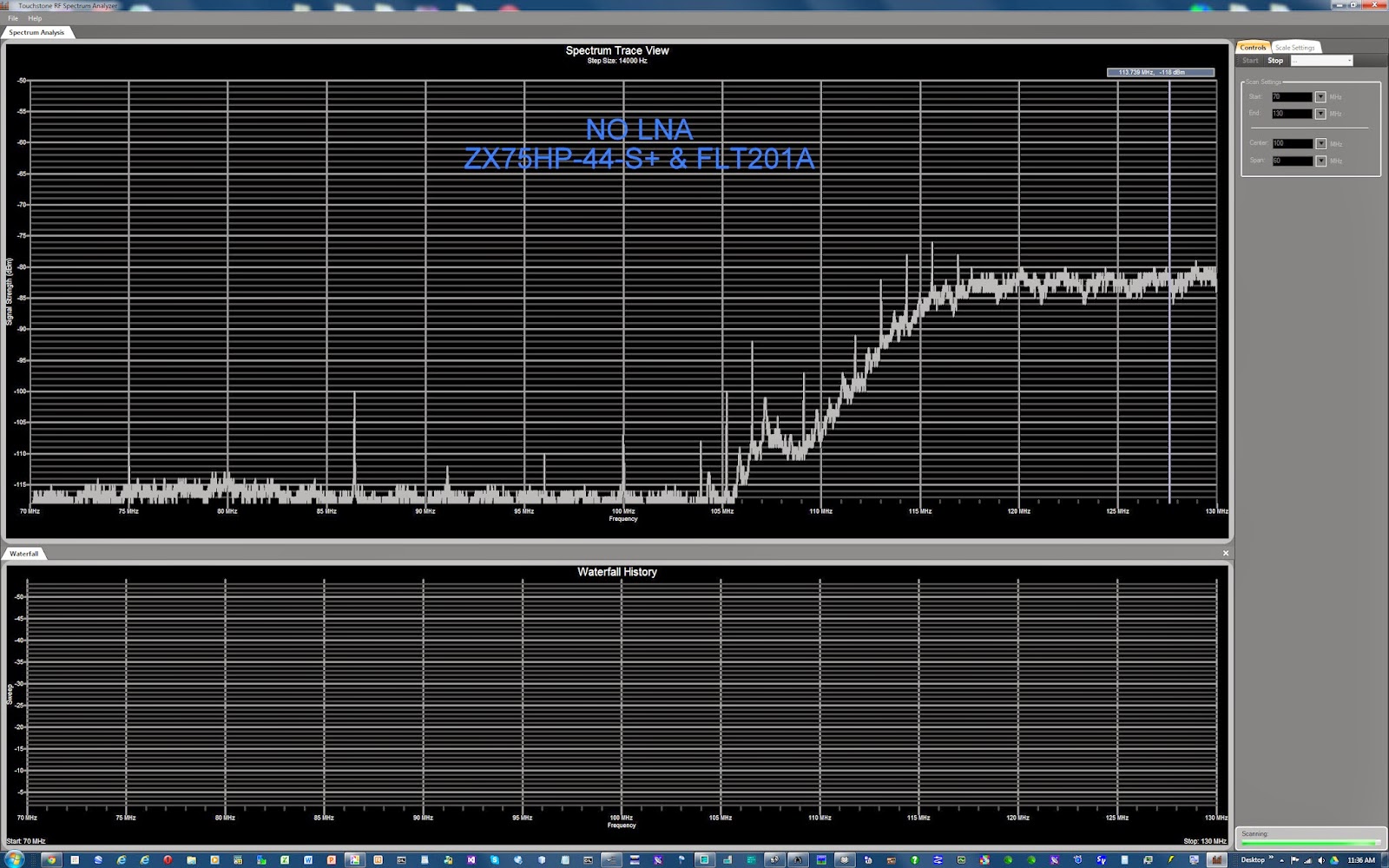Viewport: 1389px width, 868px height.
Task: Click the 'Start: 70 MHz' status text
Action: click(26, 841)
